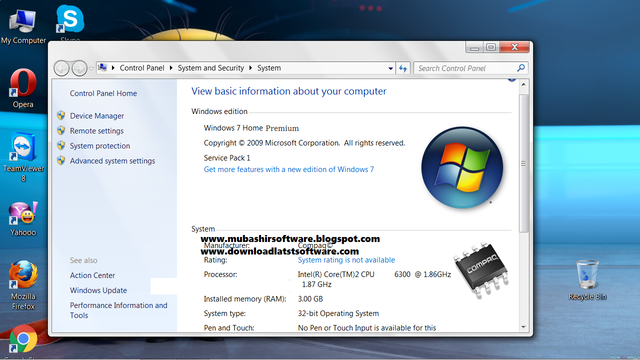Click the shield icon beside Device Manager
Image resolution: width=640 pixels, height=360 pixels.
click(x=61, y=116)
